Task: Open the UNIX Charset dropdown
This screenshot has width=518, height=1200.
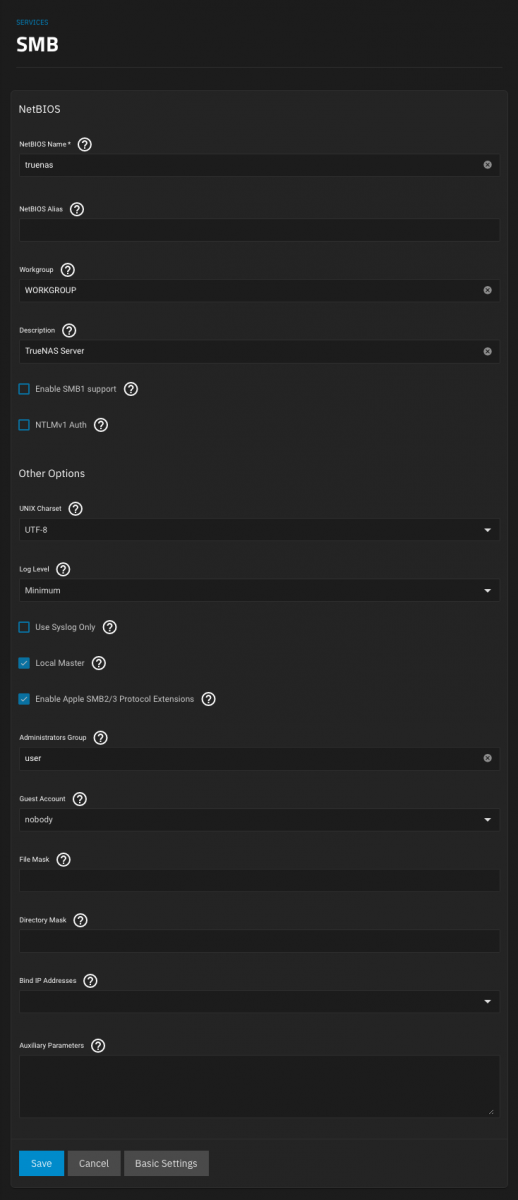Action: tap(259, 529)
